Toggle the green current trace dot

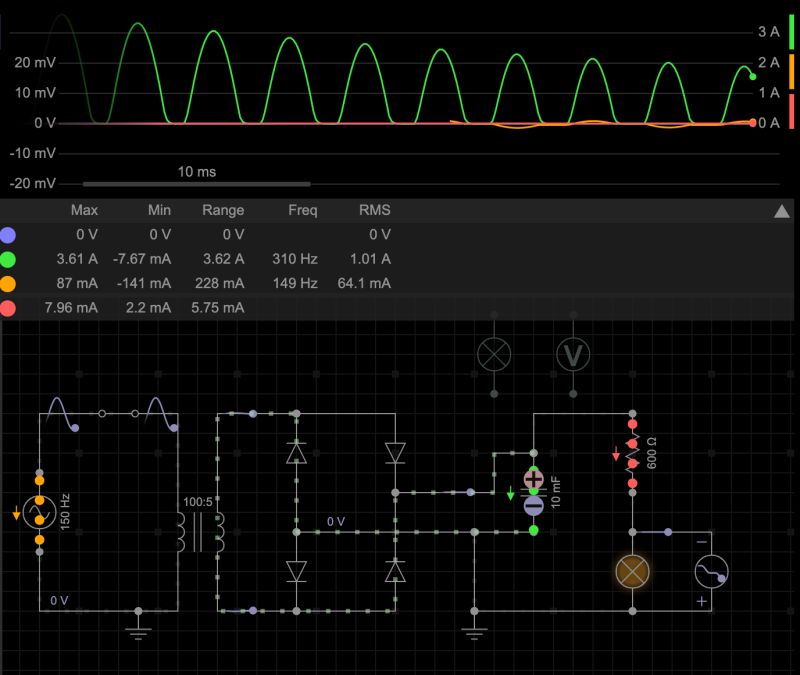(x=10, y=259)
